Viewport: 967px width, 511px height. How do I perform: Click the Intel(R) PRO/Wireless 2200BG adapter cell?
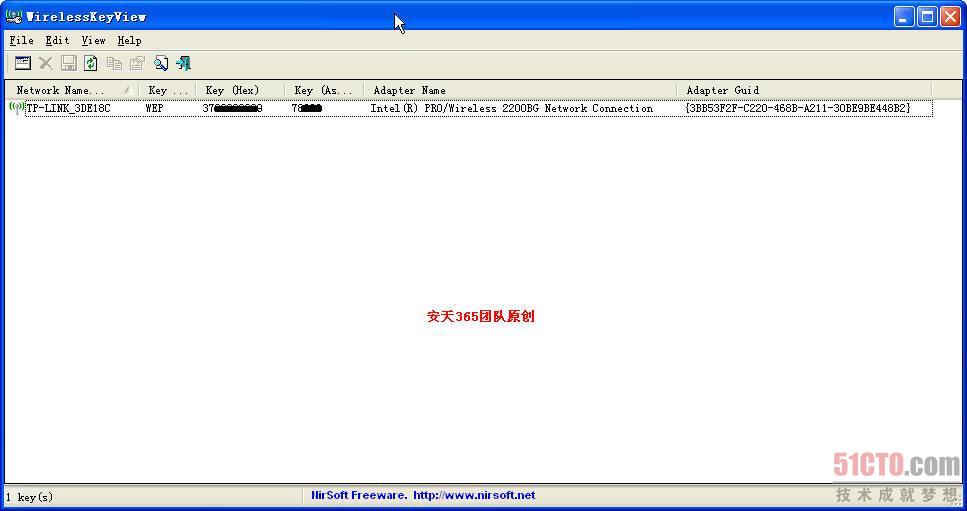[x=511, y=108]
